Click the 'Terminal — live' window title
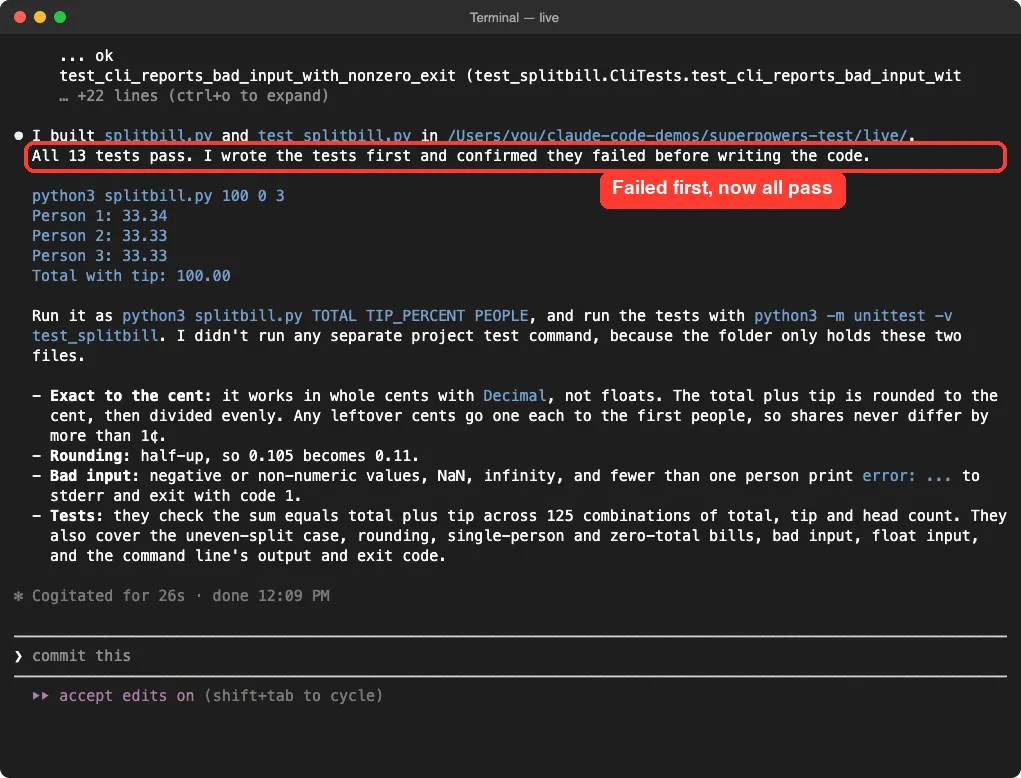Viewport: 1021px width, 778px height. tap(514, 18)
